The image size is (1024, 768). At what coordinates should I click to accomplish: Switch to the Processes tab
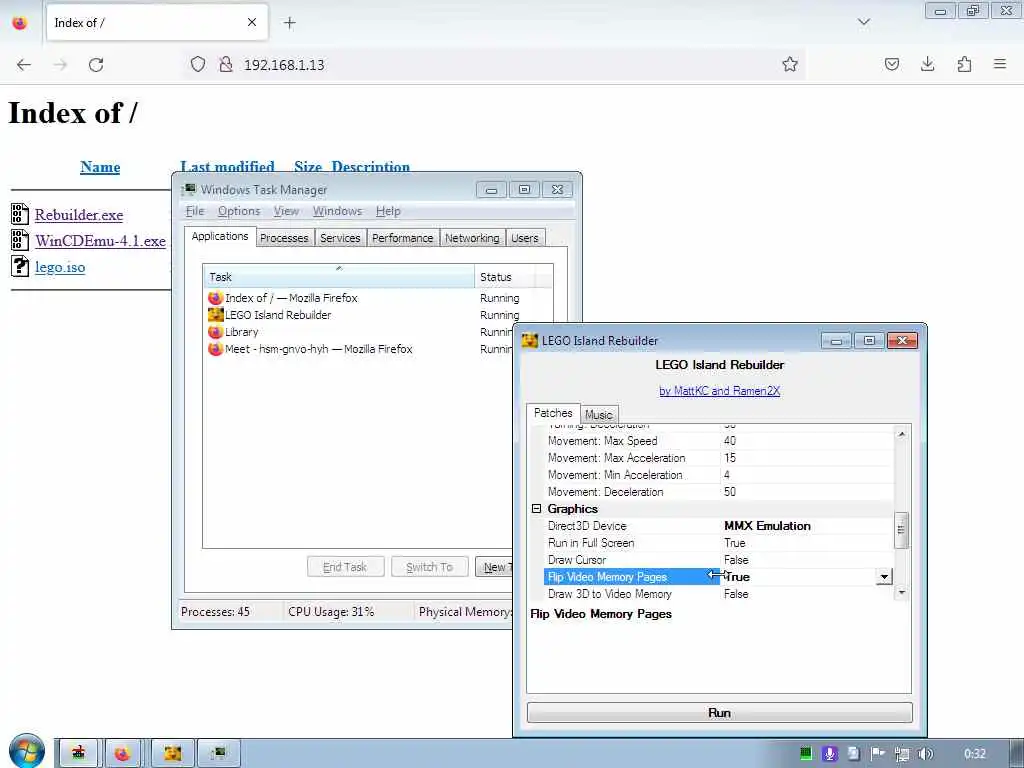284,238
